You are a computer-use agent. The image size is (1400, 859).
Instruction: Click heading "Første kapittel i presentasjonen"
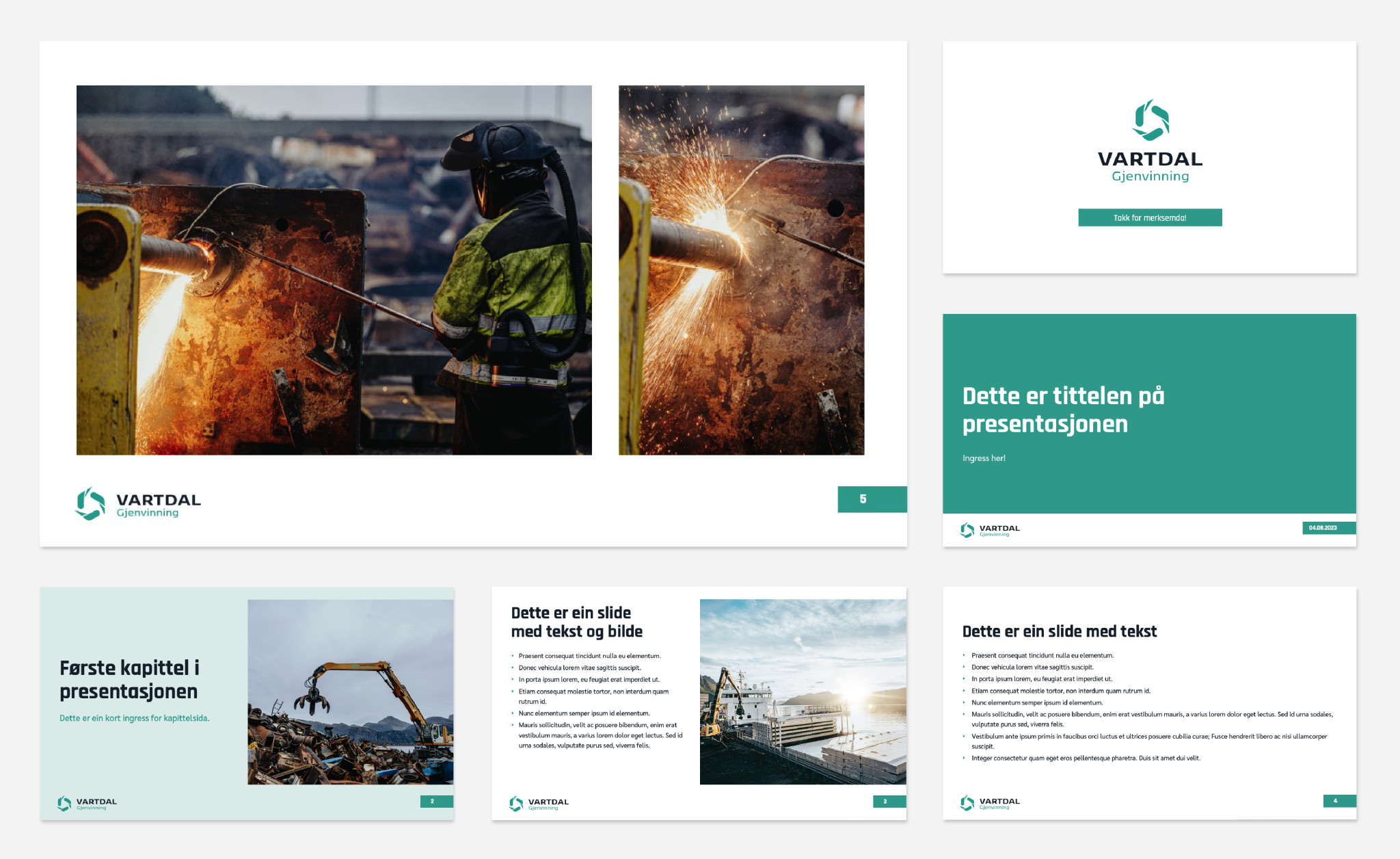point(129,679)
